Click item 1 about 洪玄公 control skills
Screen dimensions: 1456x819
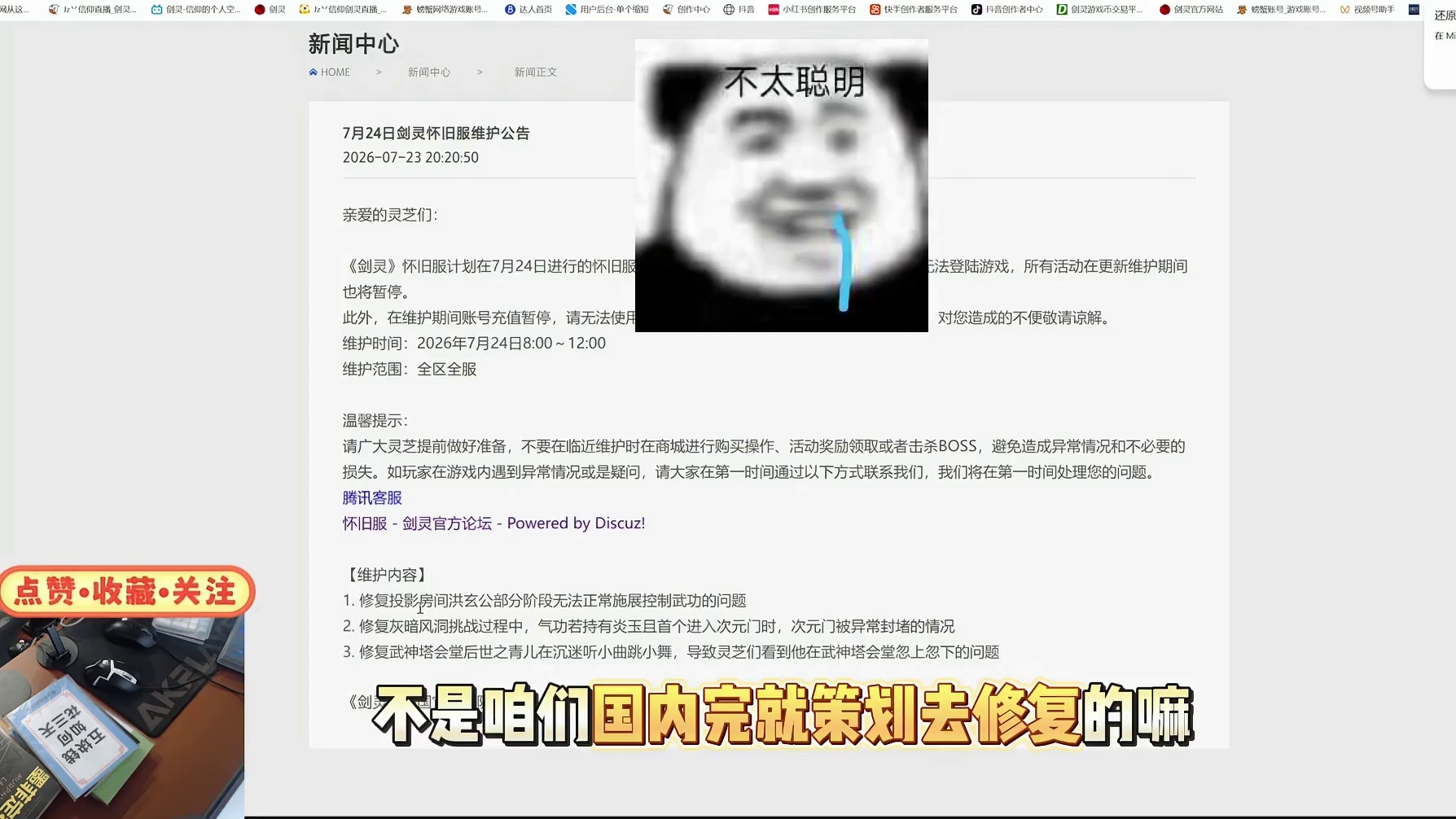click(545, 601)
